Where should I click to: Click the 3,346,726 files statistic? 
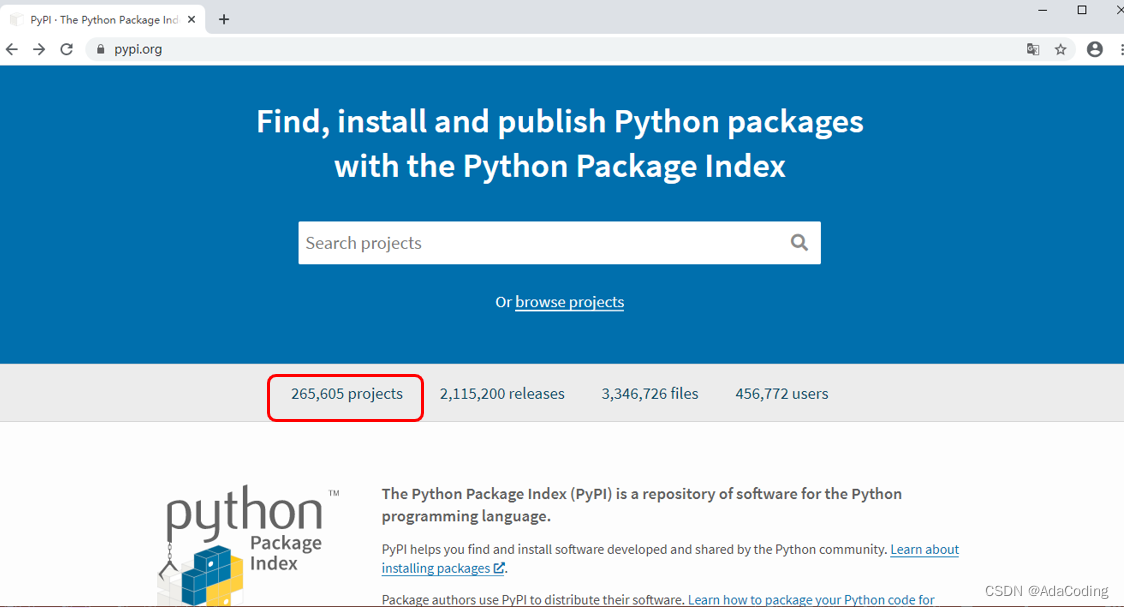pos(649,394)
